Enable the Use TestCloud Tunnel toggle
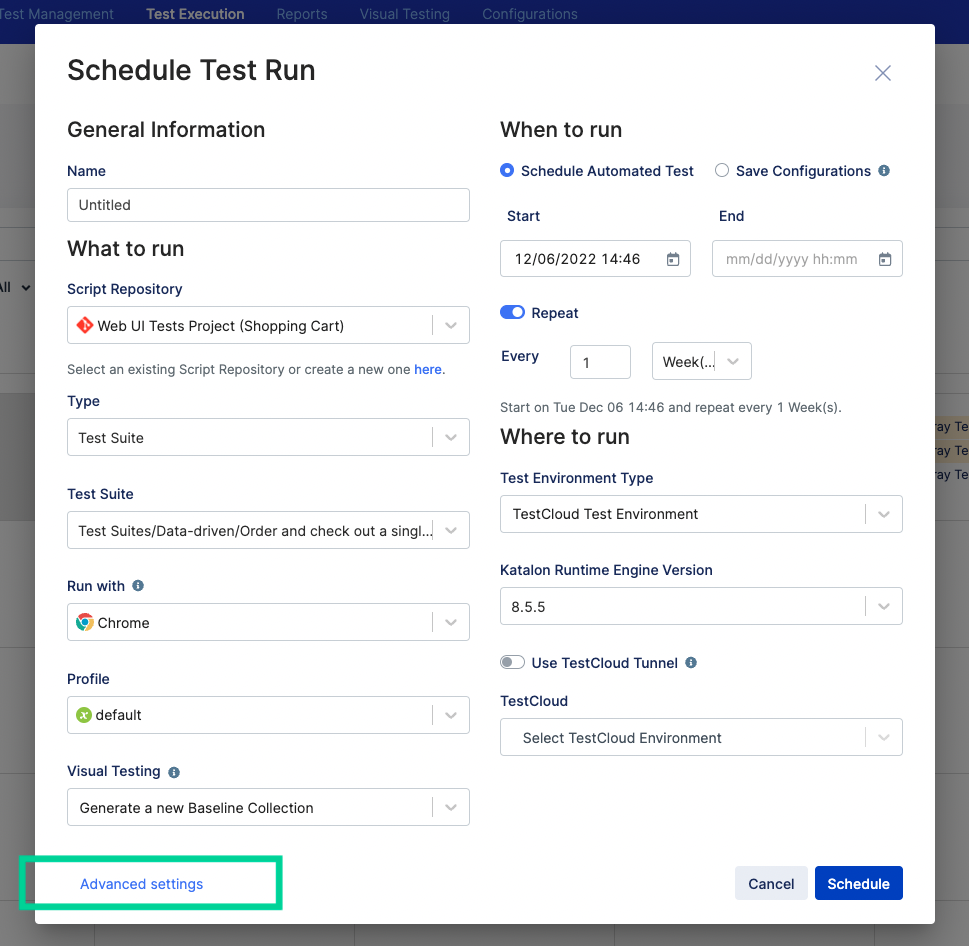The height and width of the screenshot is (946, 969). (x=512, y=662)
